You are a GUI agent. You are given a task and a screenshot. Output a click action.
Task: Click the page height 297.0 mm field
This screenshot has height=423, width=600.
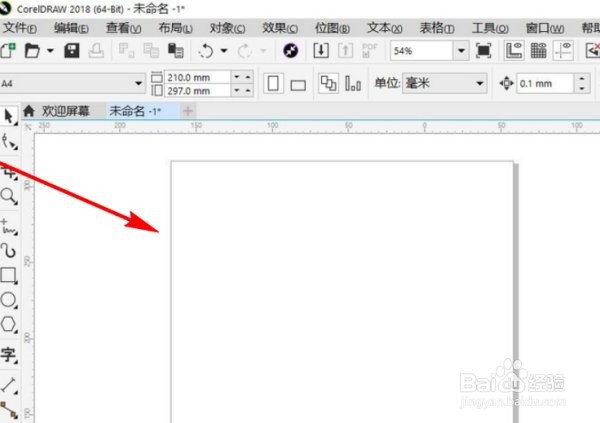click(x=198, y=91)
